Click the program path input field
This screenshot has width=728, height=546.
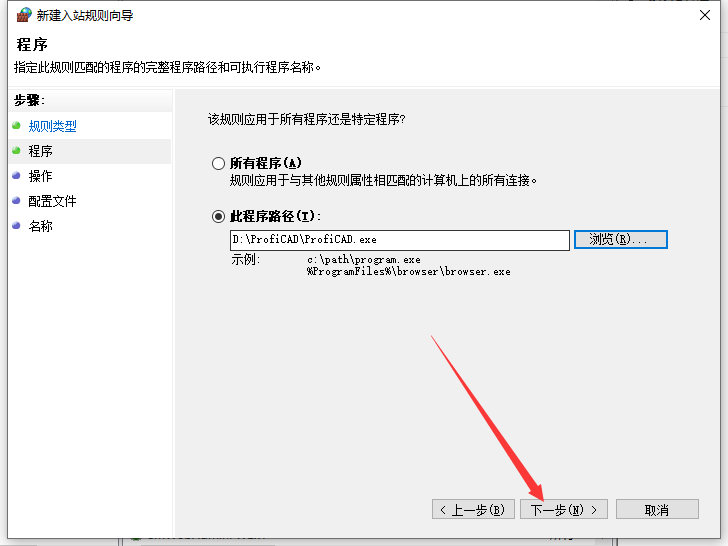400,240
